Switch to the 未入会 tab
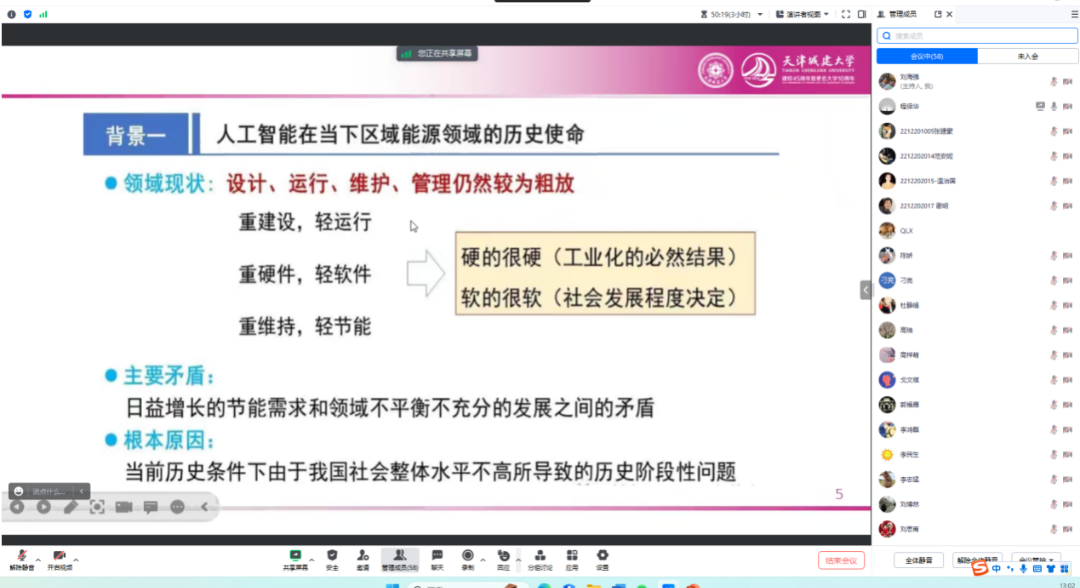Viewport: 1080px width, 588px height. 1027,57
